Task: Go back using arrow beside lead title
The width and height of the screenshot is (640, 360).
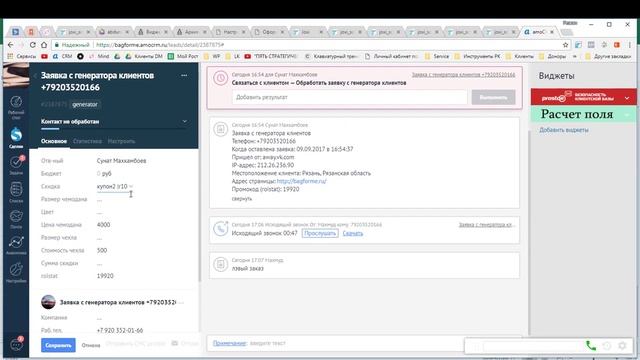Action: (35, 76)
